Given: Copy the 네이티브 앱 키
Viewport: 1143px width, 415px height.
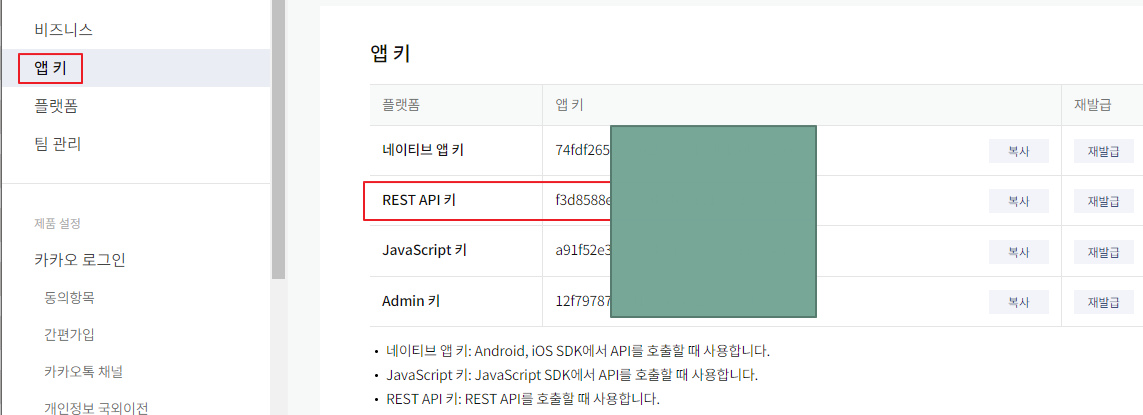Looking at the screenshot, I should [1018, 151].
